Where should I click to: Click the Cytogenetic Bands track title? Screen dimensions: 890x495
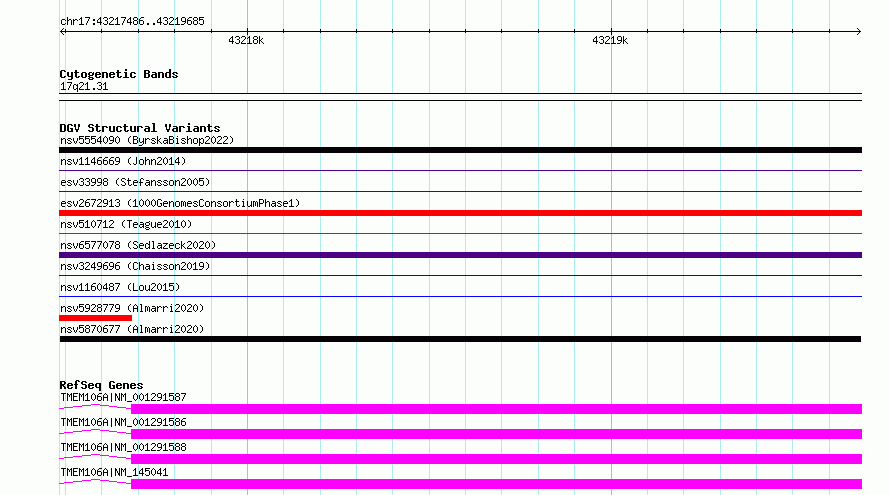click(x=119, y=74)
